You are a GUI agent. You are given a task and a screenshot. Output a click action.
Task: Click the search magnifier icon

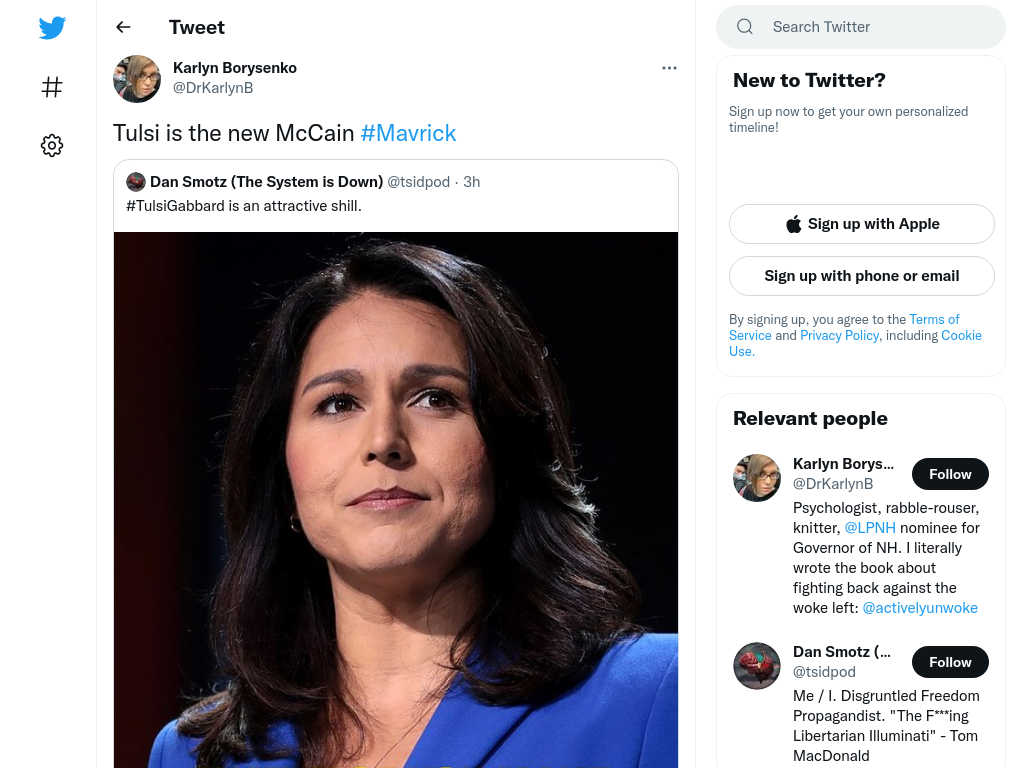744,27
